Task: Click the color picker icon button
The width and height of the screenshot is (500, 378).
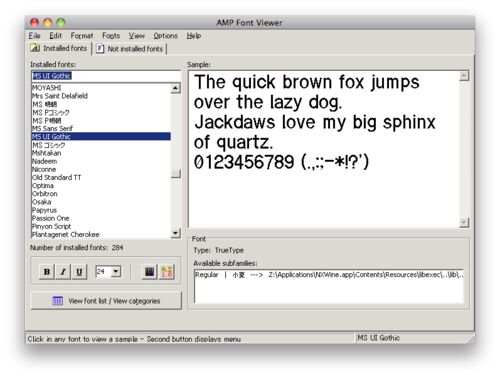Action: 149,272
